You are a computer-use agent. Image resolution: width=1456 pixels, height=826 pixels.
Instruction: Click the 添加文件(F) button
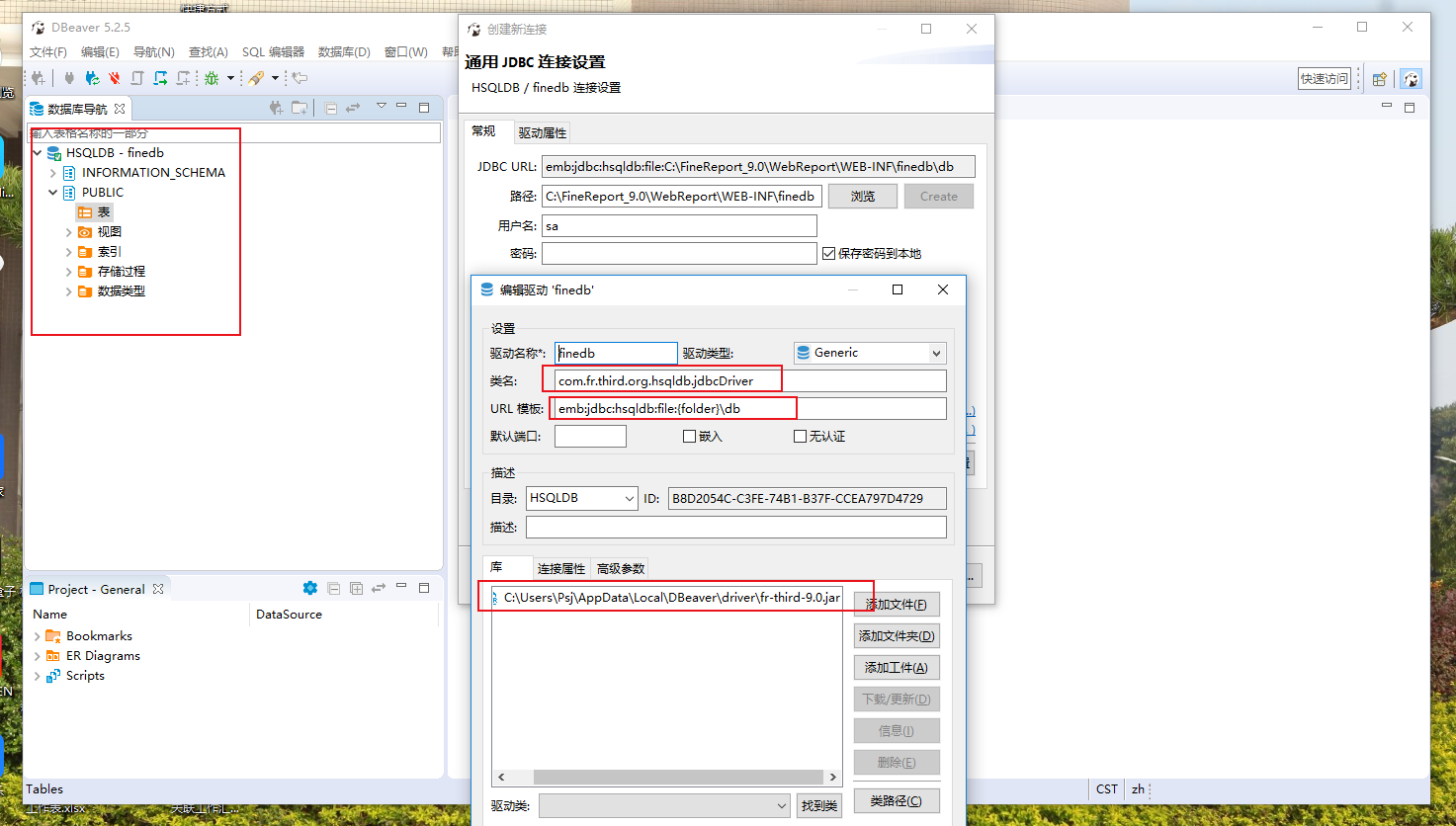[x=897, y=604]
